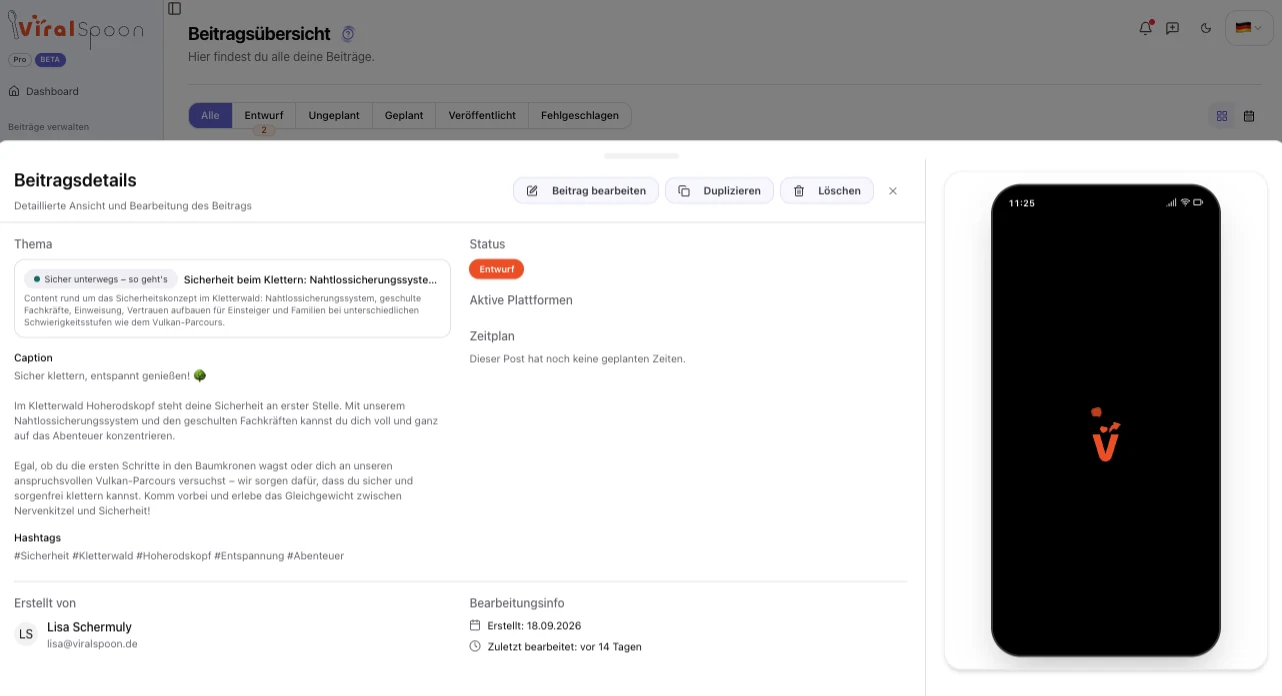Select the Entwurf tab
This screenshot has height=696, width=1282.
[264, 115]
